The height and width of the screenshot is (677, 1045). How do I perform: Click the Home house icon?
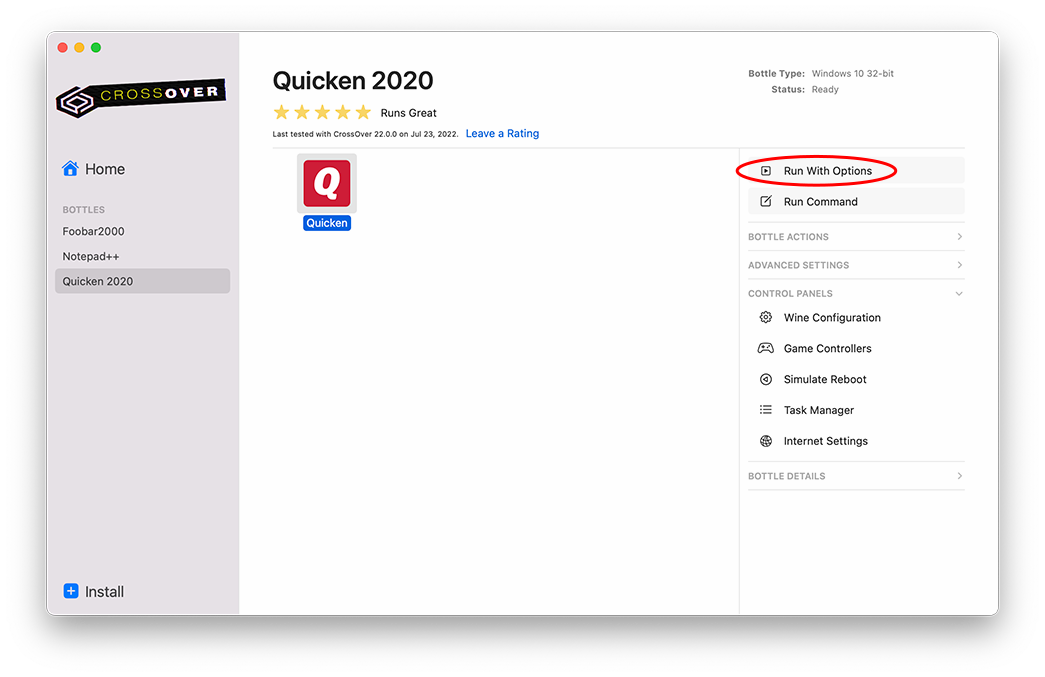(x=70, y=169)
